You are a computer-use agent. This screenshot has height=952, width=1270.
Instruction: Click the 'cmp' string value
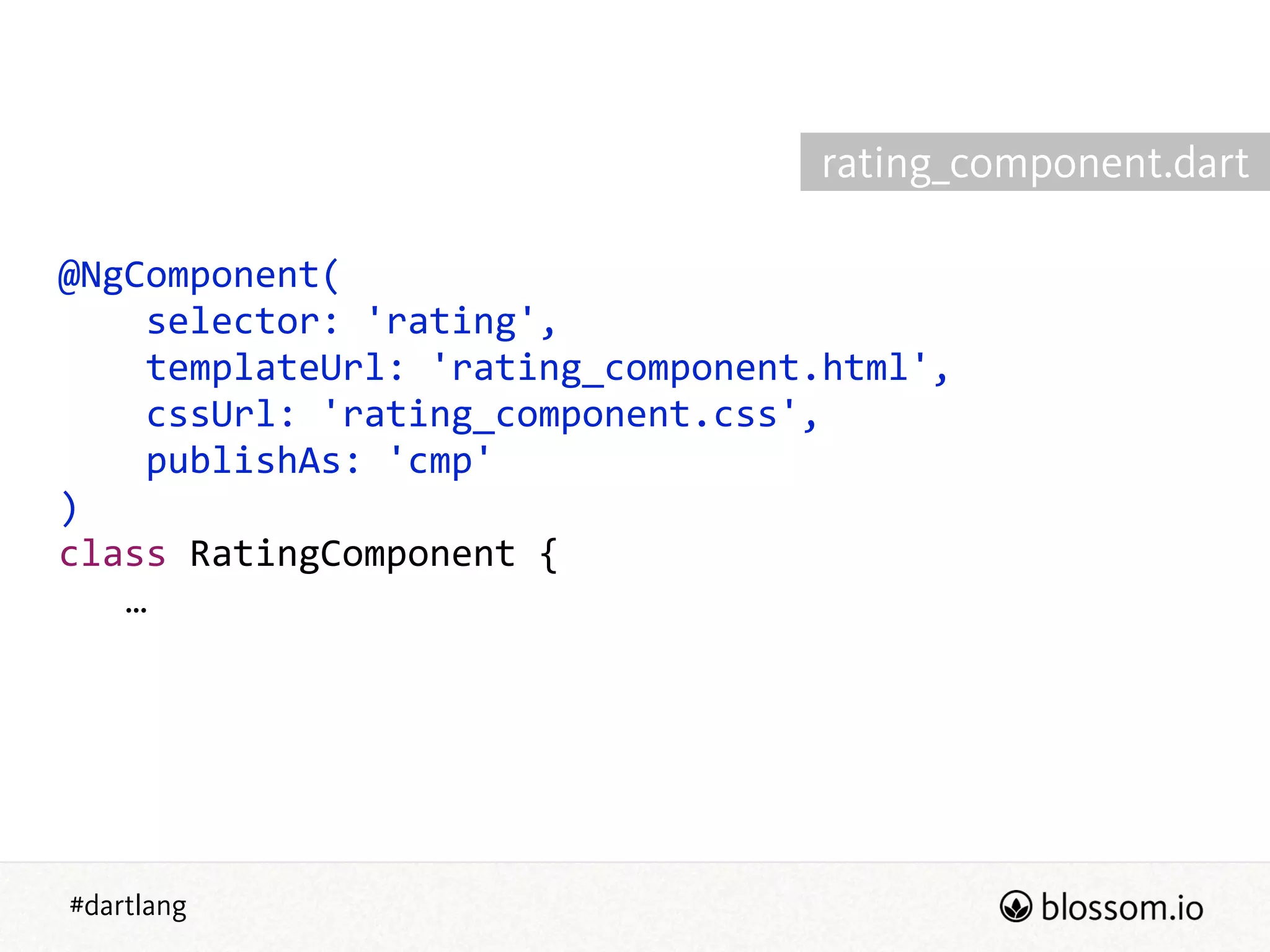[440, 462]
